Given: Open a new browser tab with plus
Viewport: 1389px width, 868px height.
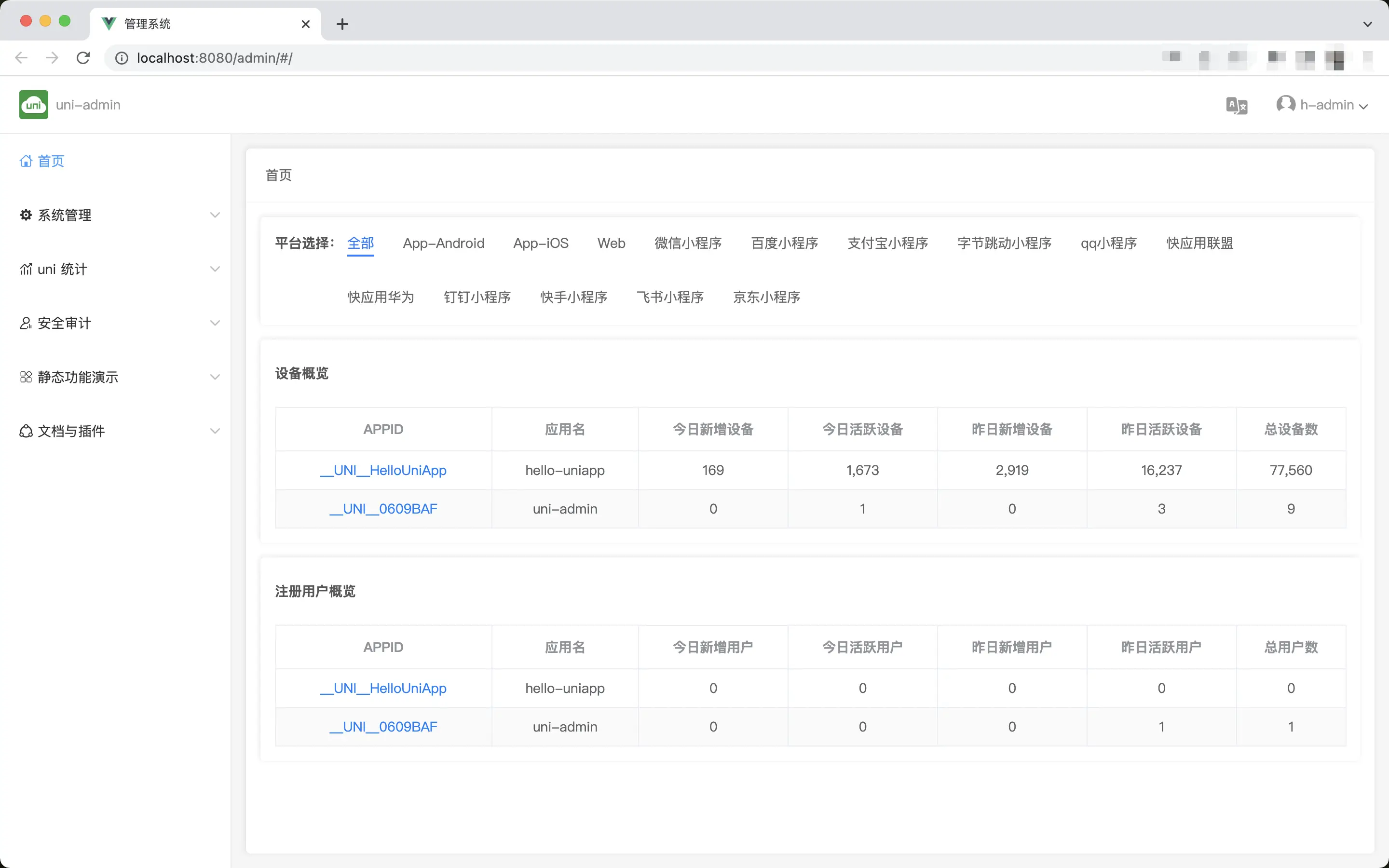Looking at the screenshot, I should click(x=342, y=24).
